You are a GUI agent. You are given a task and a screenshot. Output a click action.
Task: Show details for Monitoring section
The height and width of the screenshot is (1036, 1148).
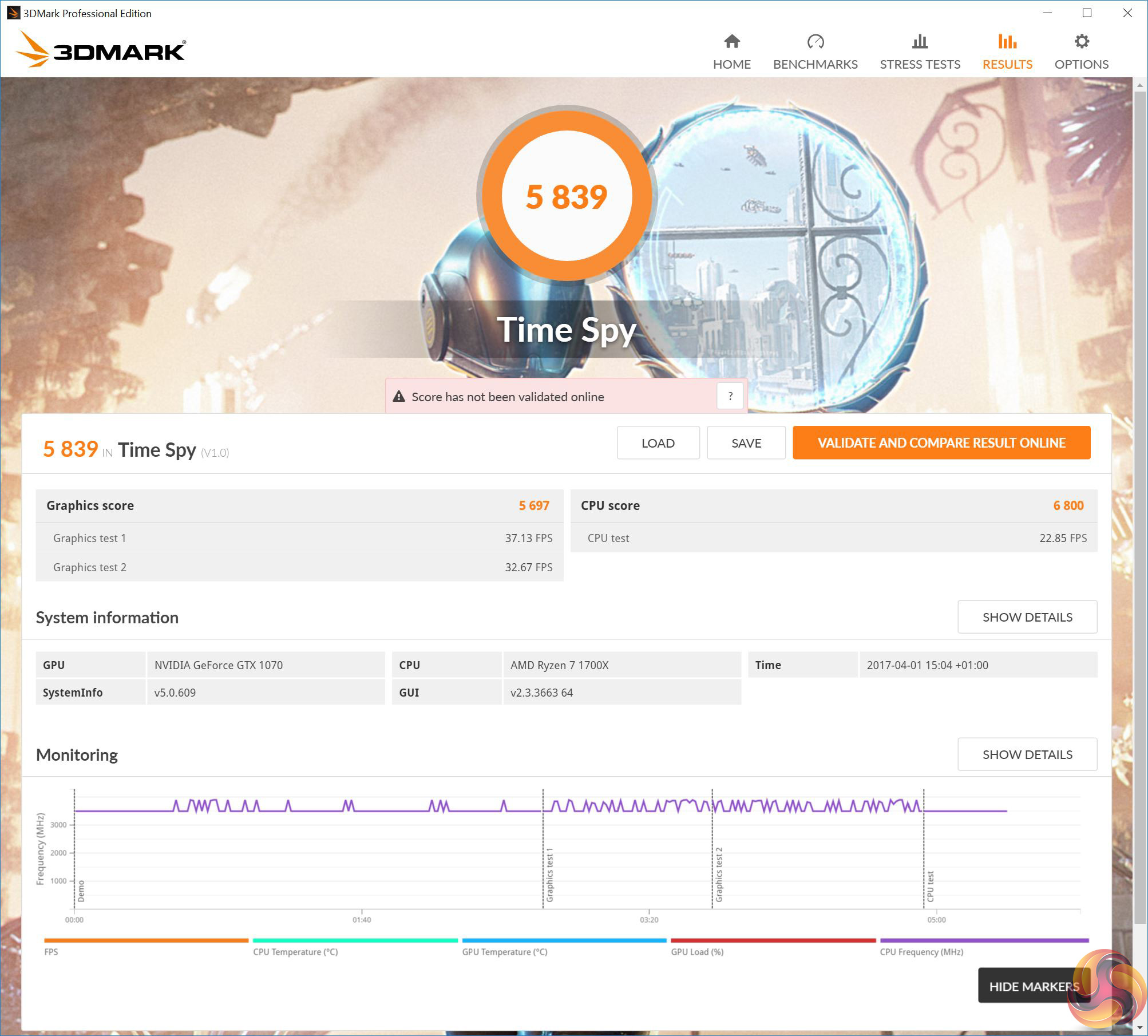(1027, 754)
